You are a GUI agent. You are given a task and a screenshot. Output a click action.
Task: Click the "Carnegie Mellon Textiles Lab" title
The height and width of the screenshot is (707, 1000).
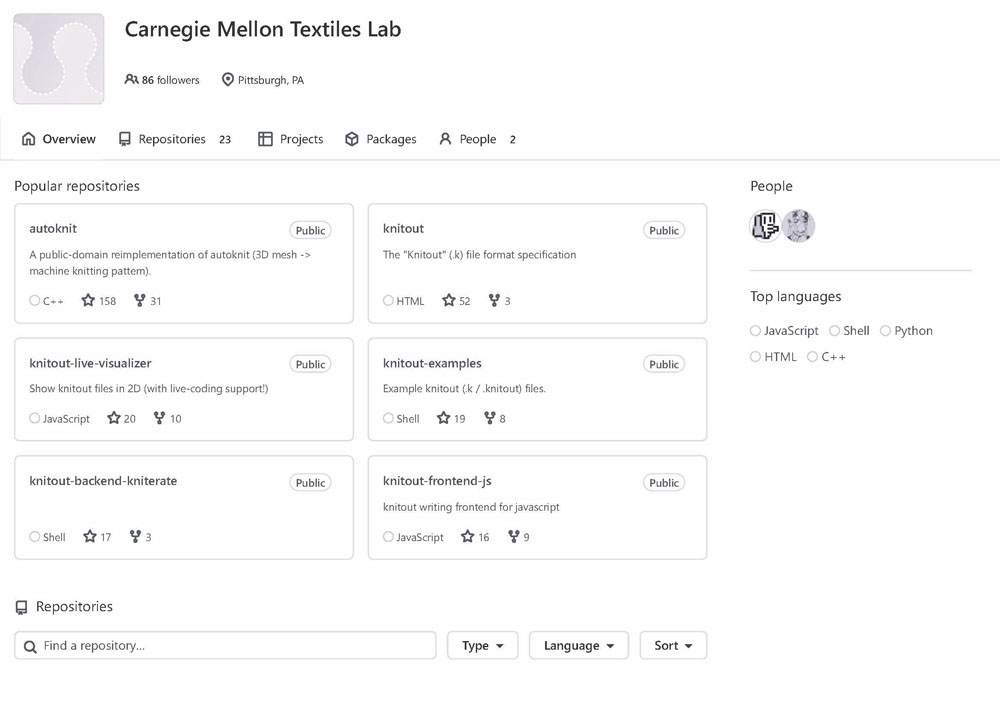coord(263,29)
